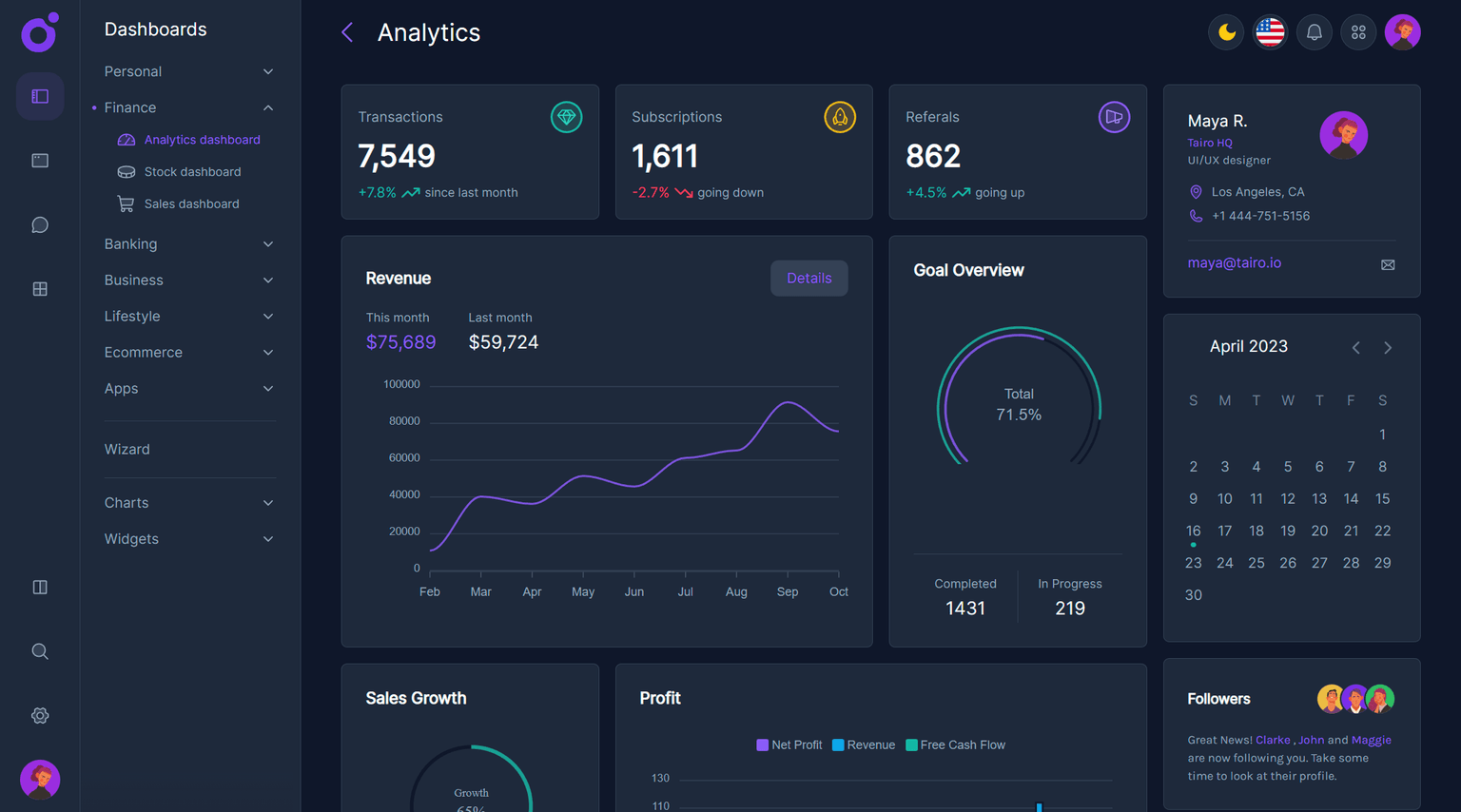1461x812 pixels.
Task: Click the Details button on Revenue
Action: tap(808, 278)
